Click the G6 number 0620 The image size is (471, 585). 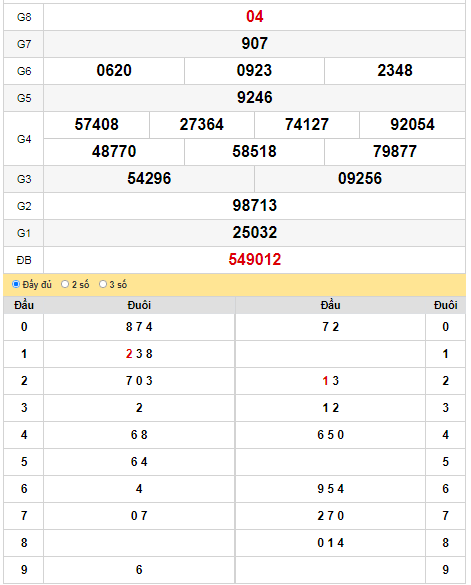114,71
